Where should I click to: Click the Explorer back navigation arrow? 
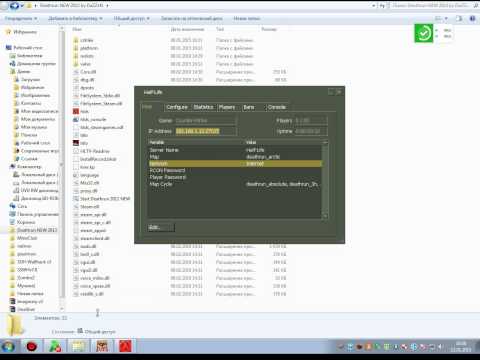pyautogui.click(x=13, y=5)
